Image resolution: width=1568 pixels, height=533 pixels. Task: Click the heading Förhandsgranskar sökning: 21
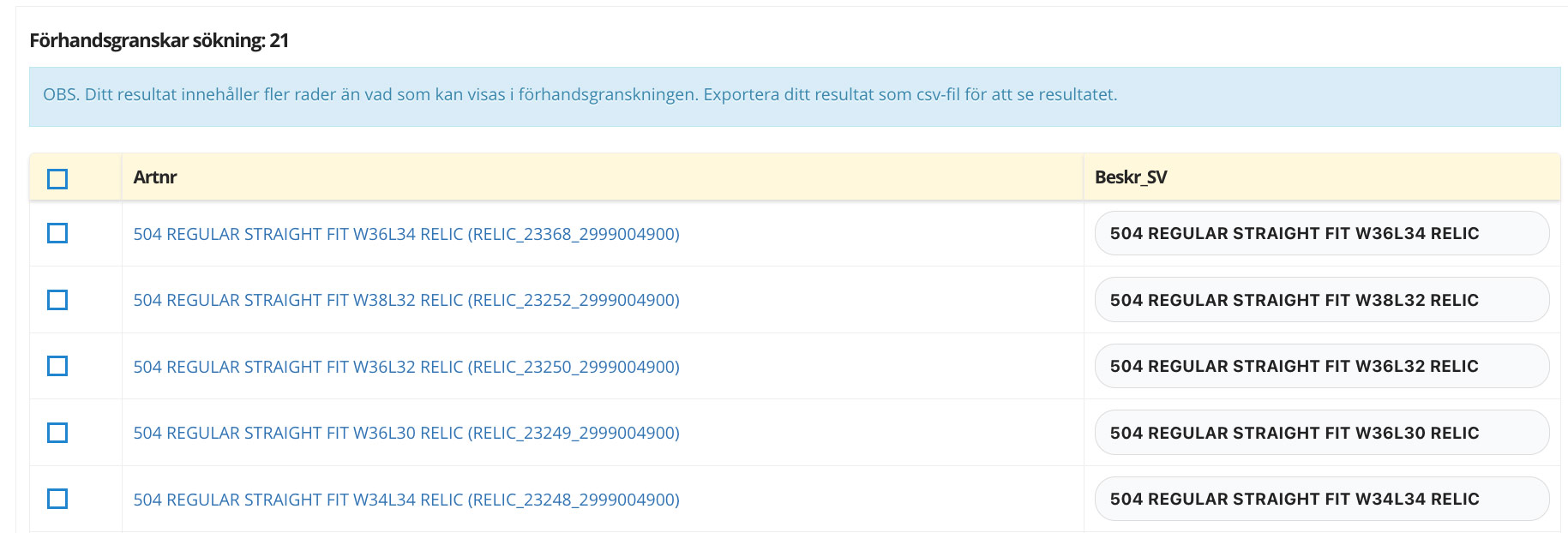(x=159, y=40)
